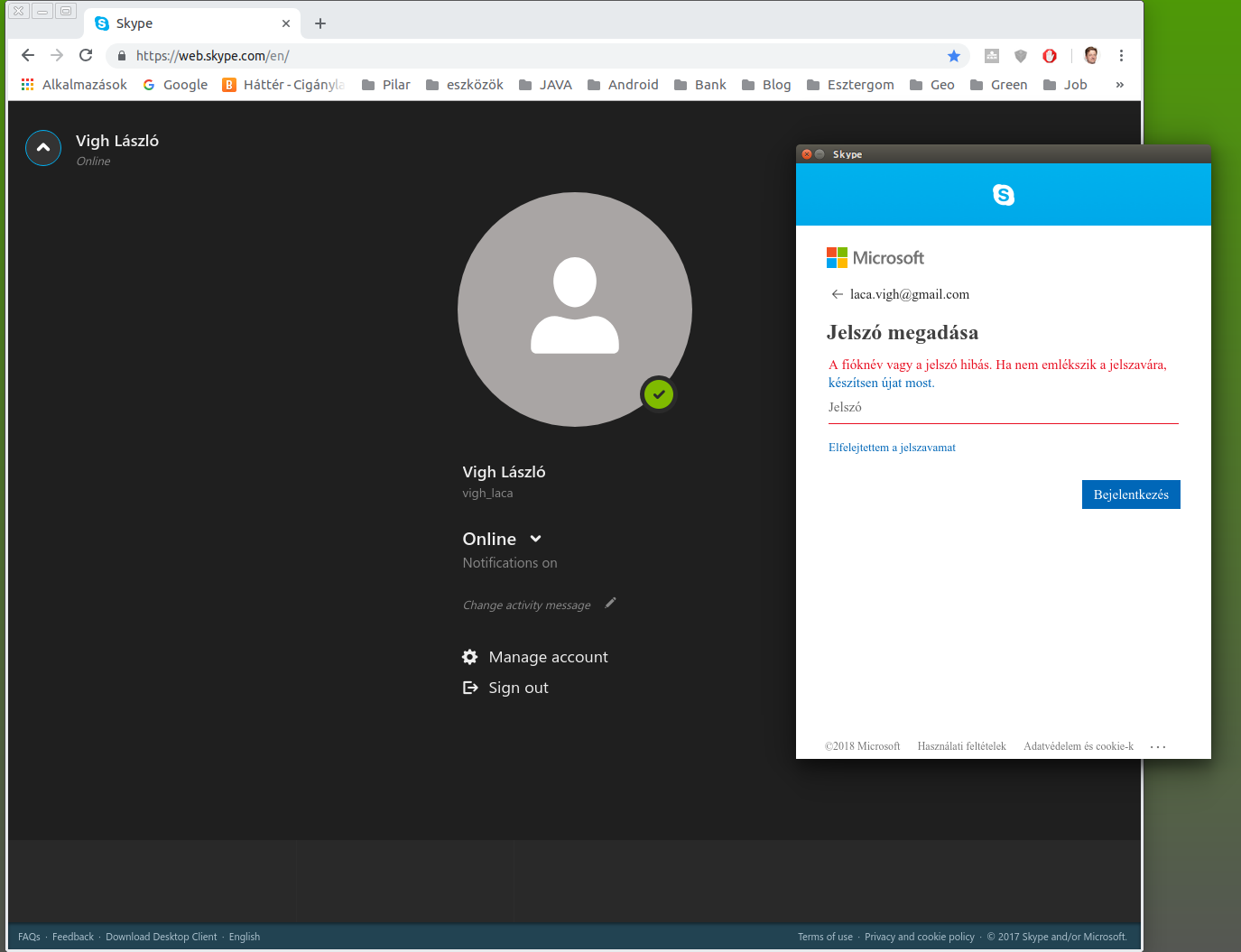Viewport: 1241px width, 952px height.
Task: Open the Google bookmark
Action: [175, 85]
